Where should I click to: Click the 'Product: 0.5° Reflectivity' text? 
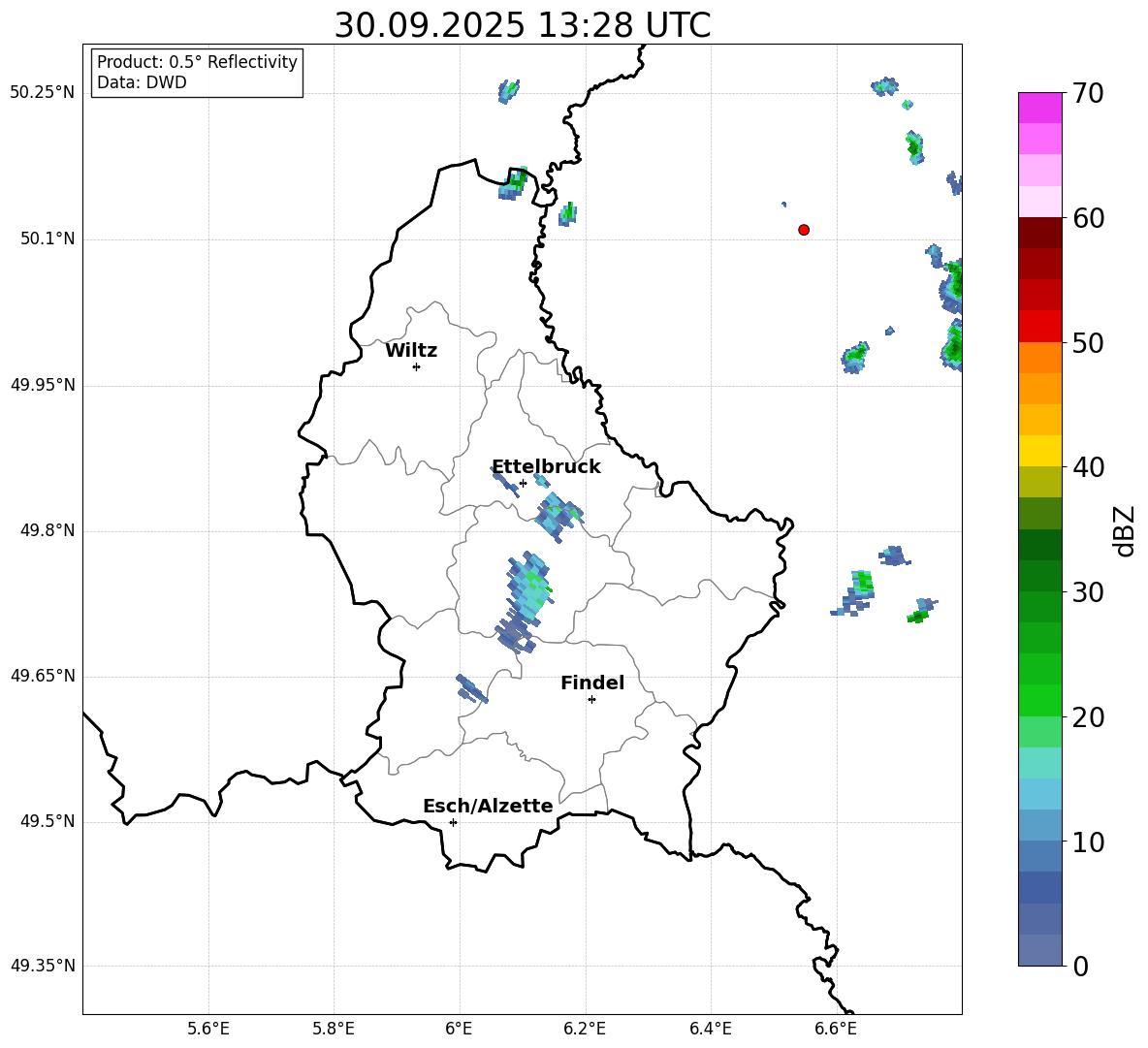pos(197,61)
